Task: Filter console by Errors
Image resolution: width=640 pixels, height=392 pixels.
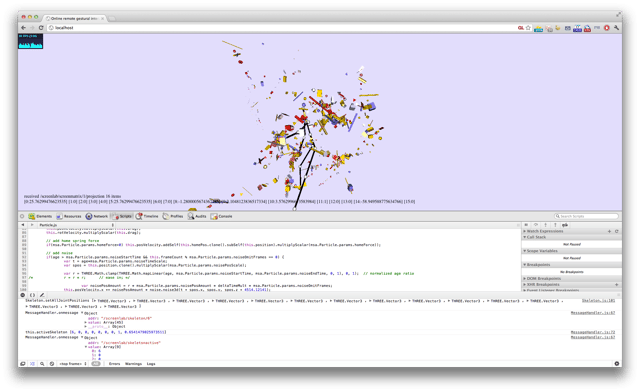Action: (x=115, y=364)
